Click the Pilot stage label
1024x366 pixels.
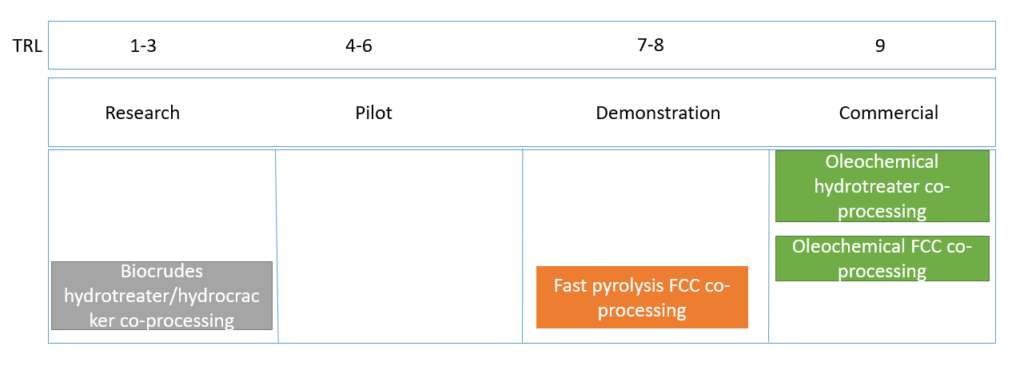[x=374, y=112]
